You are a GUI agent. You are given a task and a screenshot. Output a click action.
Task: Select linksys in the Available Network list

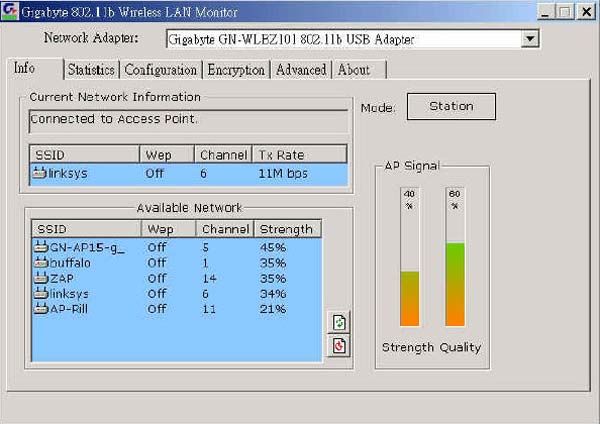177,293
